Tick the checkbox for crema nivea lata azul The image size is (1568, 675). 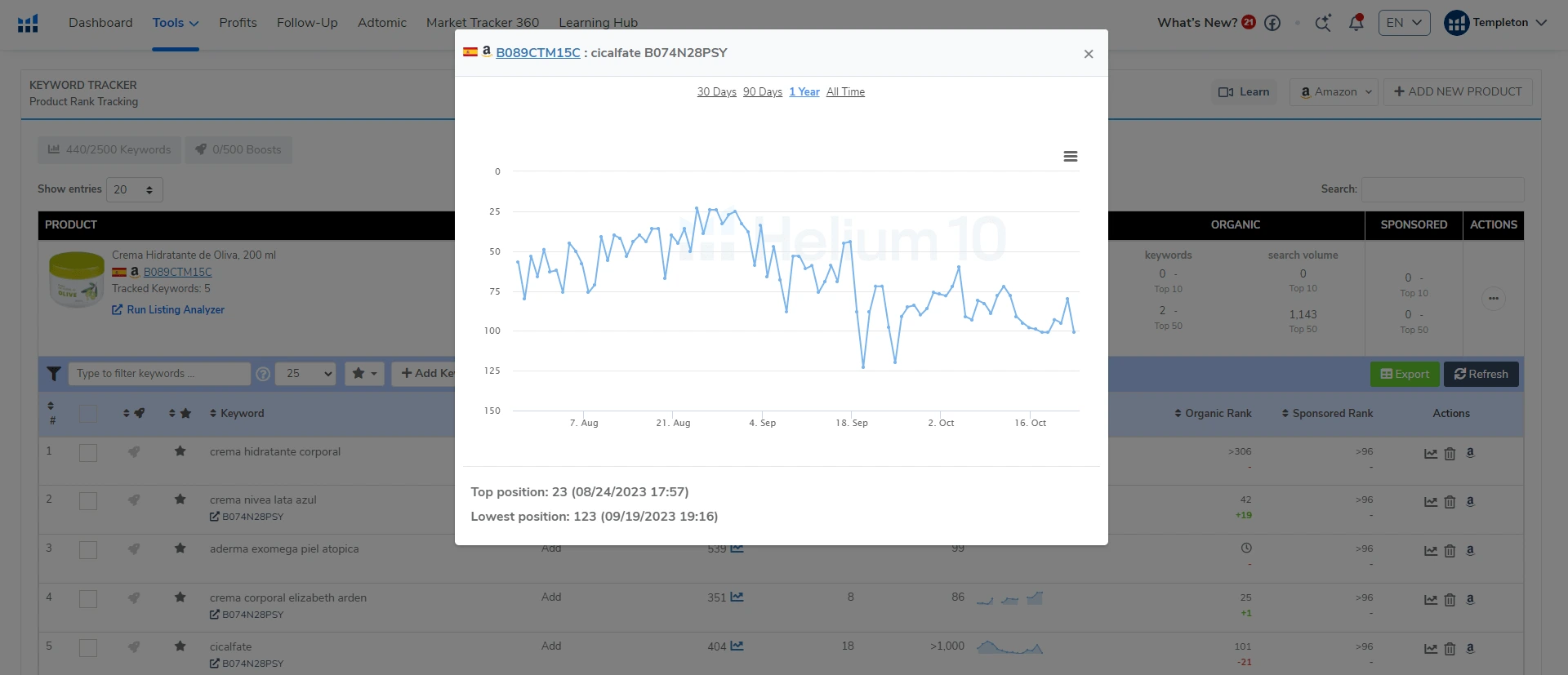click(x=88, y=501)
